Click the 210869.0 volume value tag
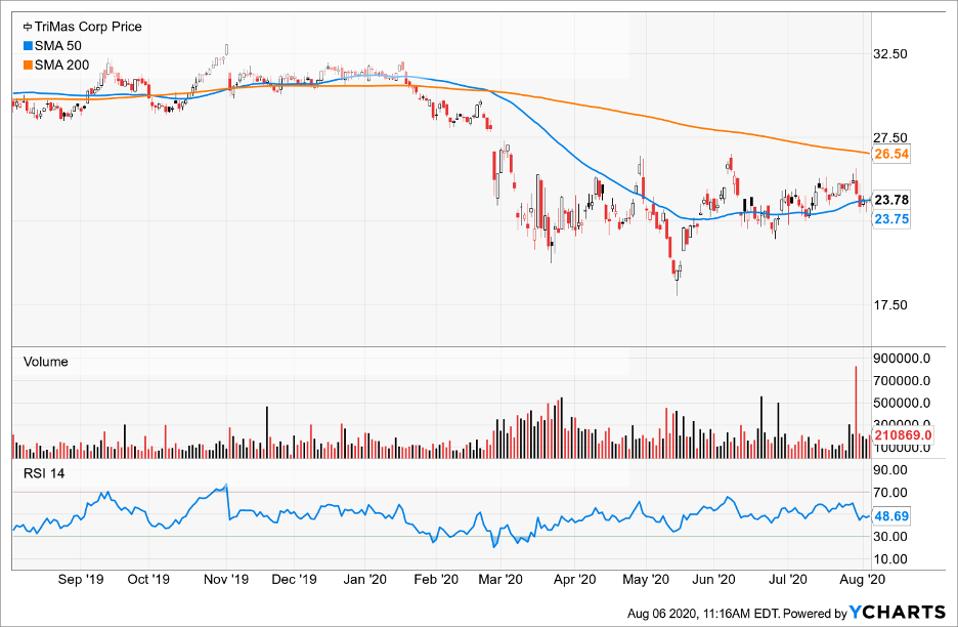 [902, 435]
